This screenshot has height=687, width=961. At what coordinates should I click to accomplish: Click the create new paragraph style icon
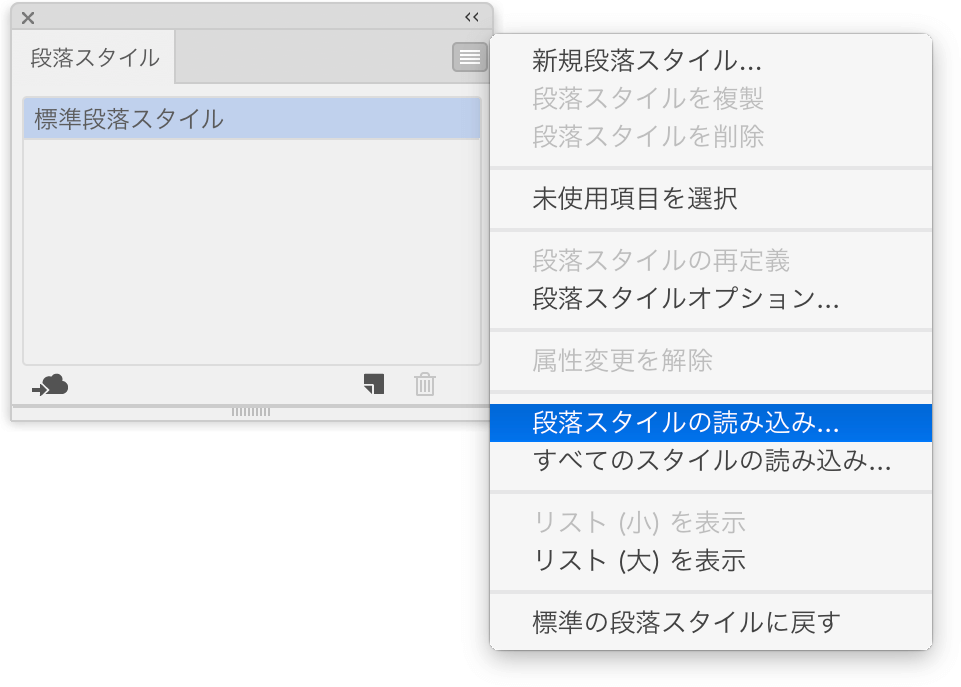click(x=374, y=384)
